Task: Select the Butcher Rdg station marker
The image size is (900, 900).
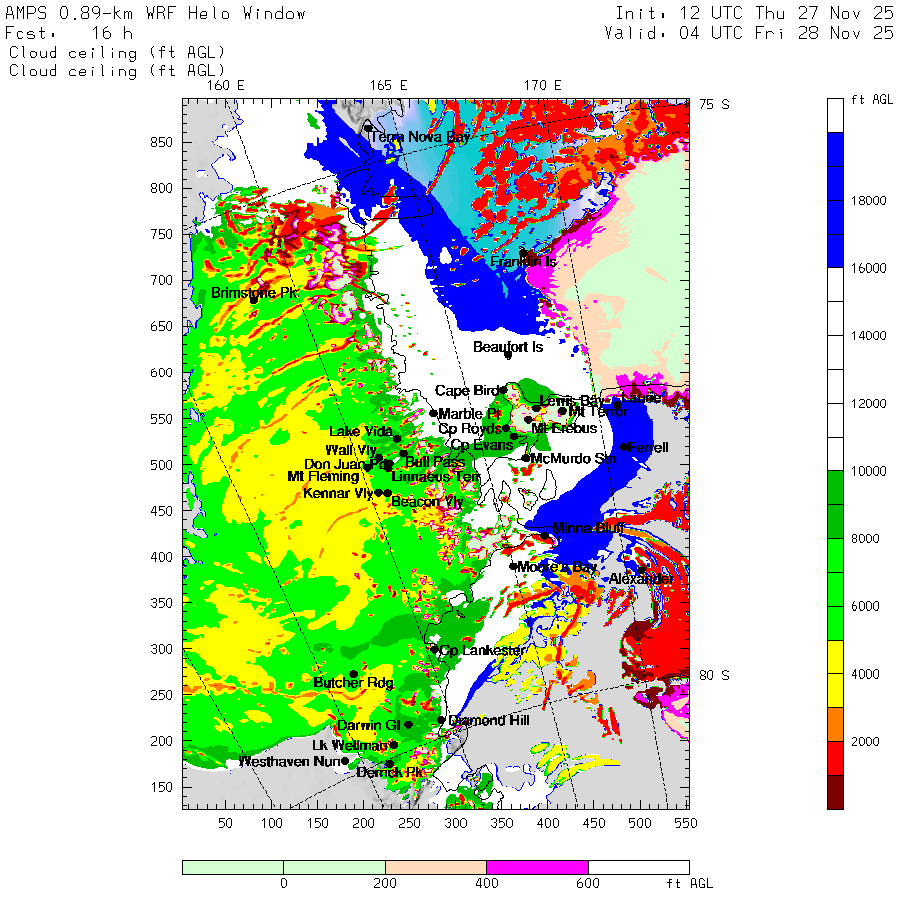Action: coord(353,674)
